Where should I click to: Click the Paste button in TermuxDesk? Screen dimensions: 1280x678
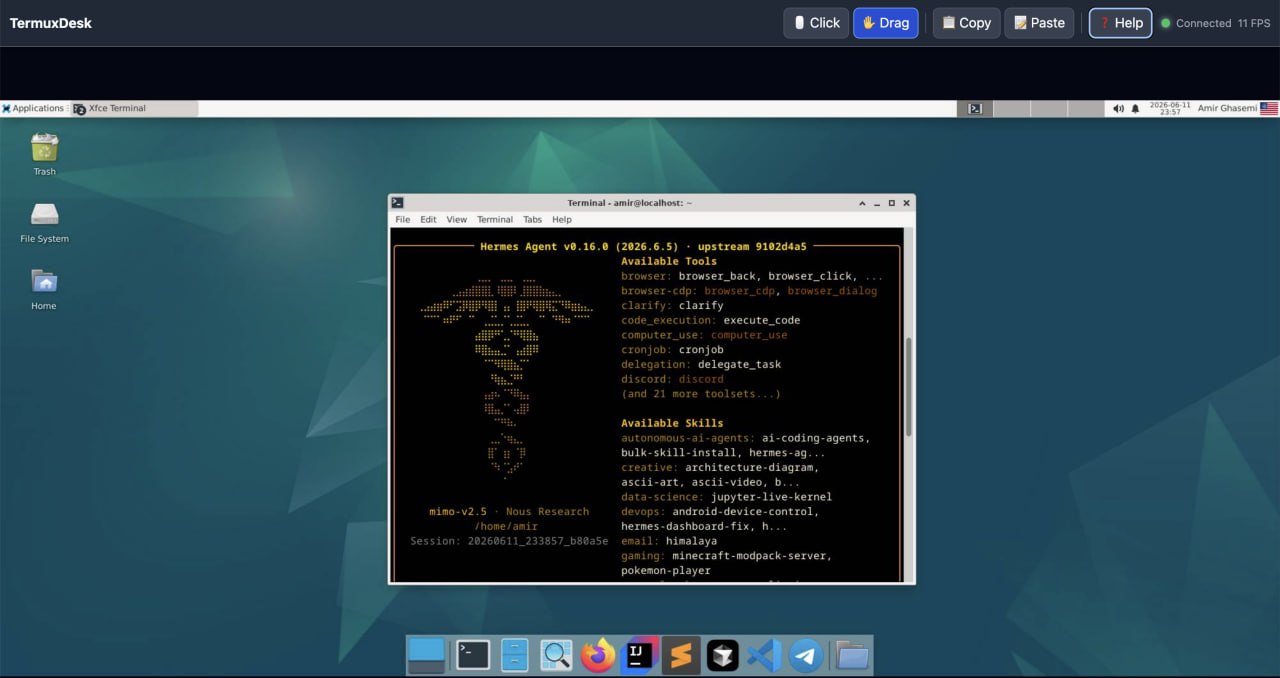[x=1039, y=23]
